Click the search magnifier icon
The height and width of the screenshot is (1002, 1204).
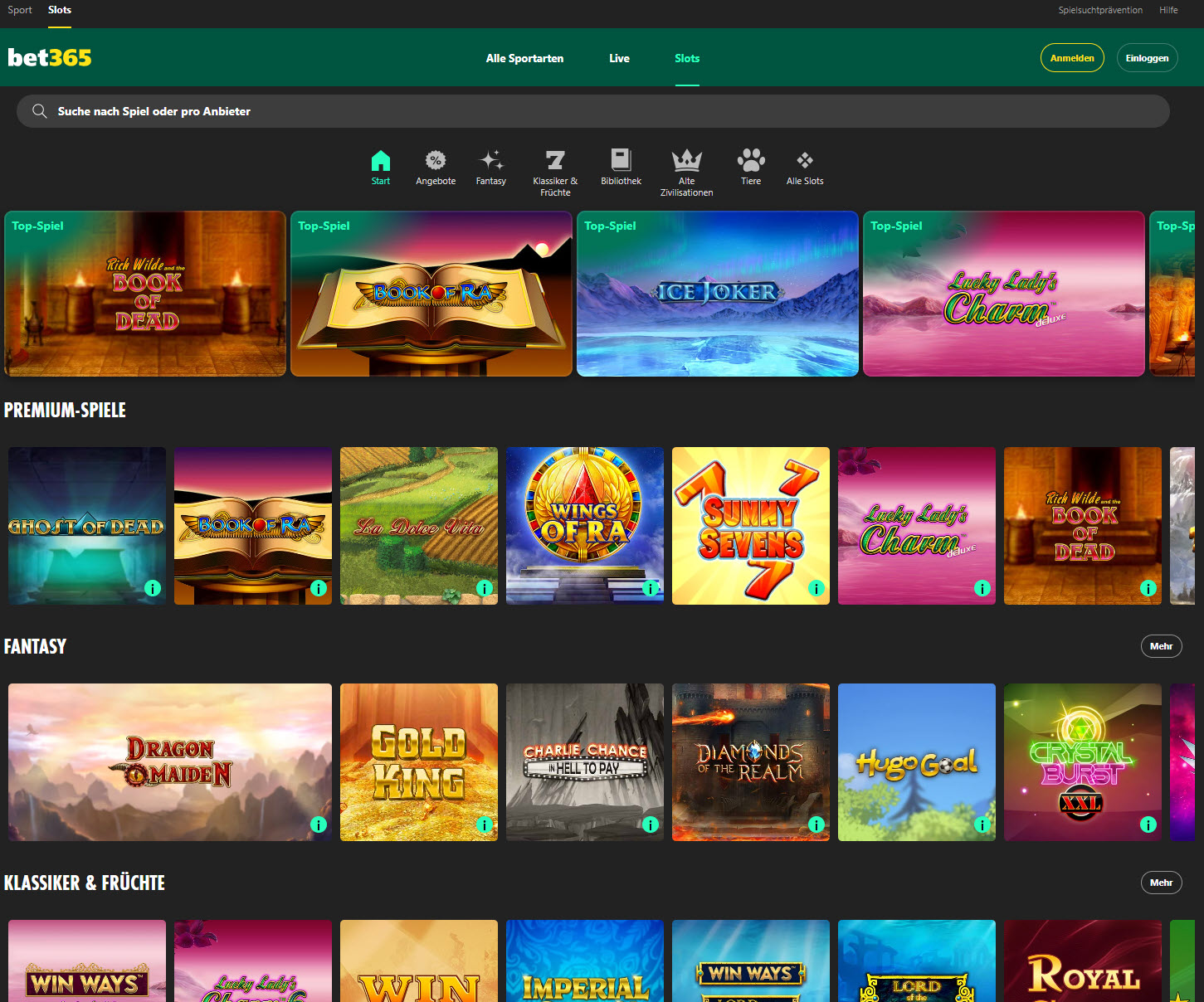39,111
